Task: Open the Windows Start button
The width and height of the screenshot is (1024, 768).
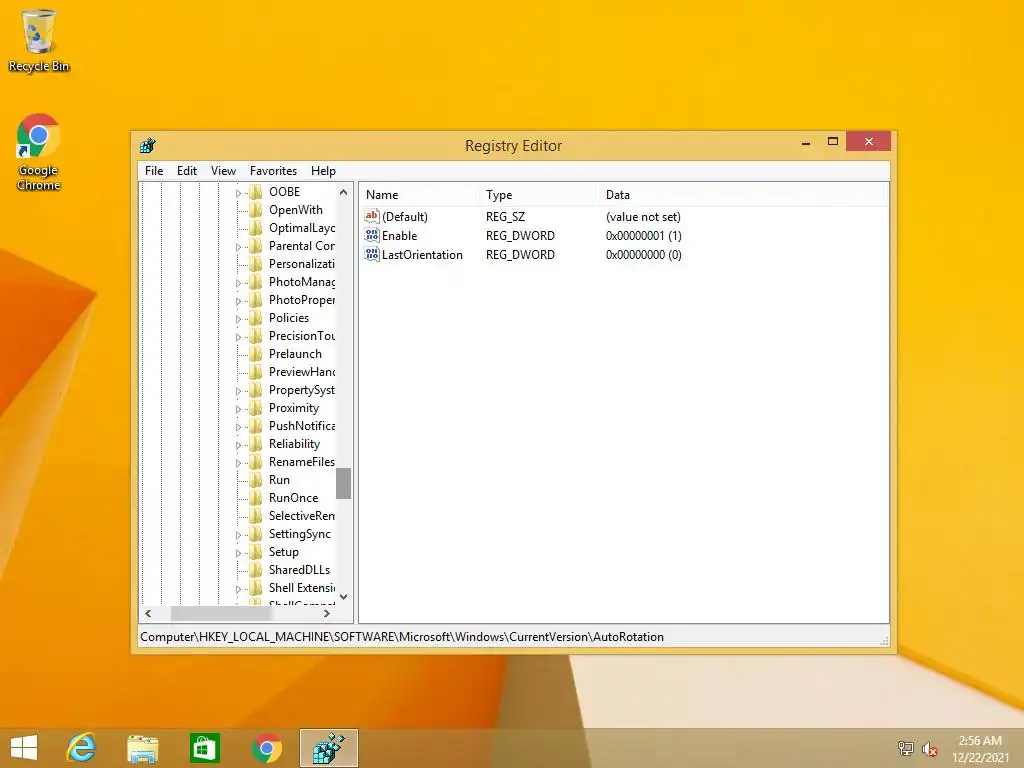Action: tap(24, 748)
